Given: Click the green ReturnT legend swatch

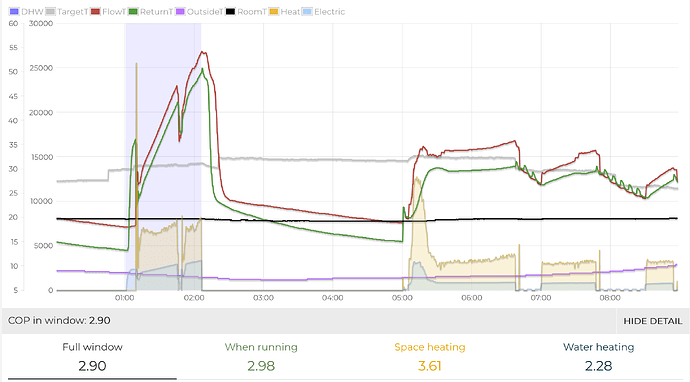Looking at the screenshot, I should coord(133,12).
